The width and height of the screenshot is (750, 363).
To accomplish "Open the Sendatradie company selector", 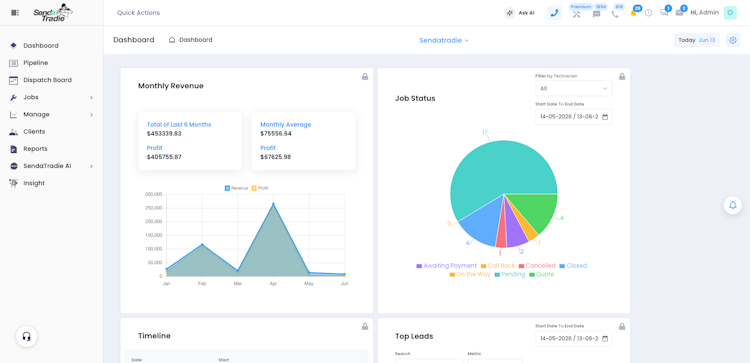I will tap(444, 41).
